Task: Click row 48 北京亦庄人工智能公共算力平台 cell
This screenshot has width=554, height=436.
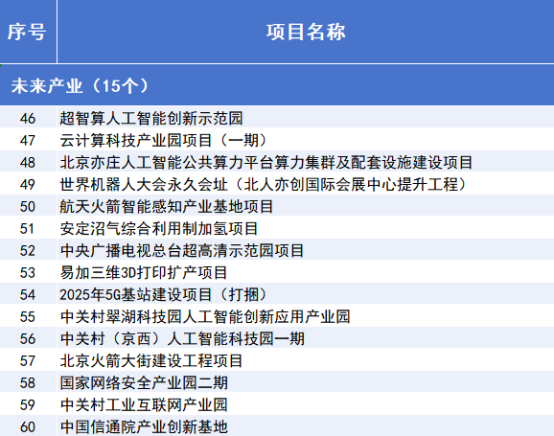Action: pos(306,162)
